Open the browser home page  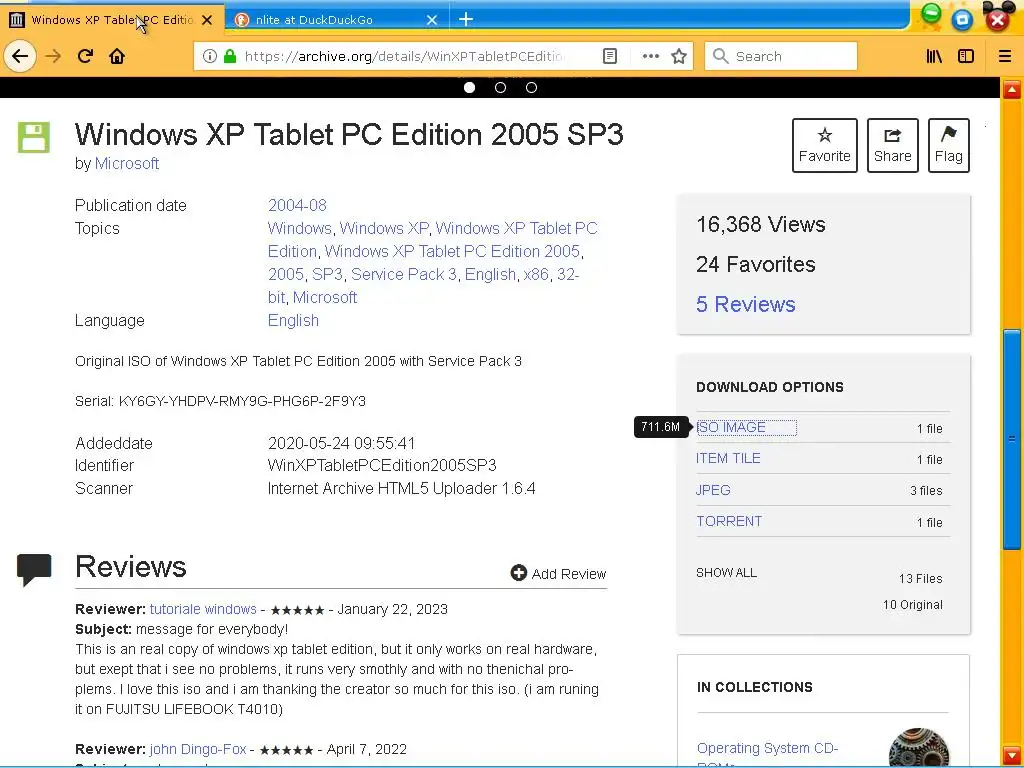click(x=117, y=56)
